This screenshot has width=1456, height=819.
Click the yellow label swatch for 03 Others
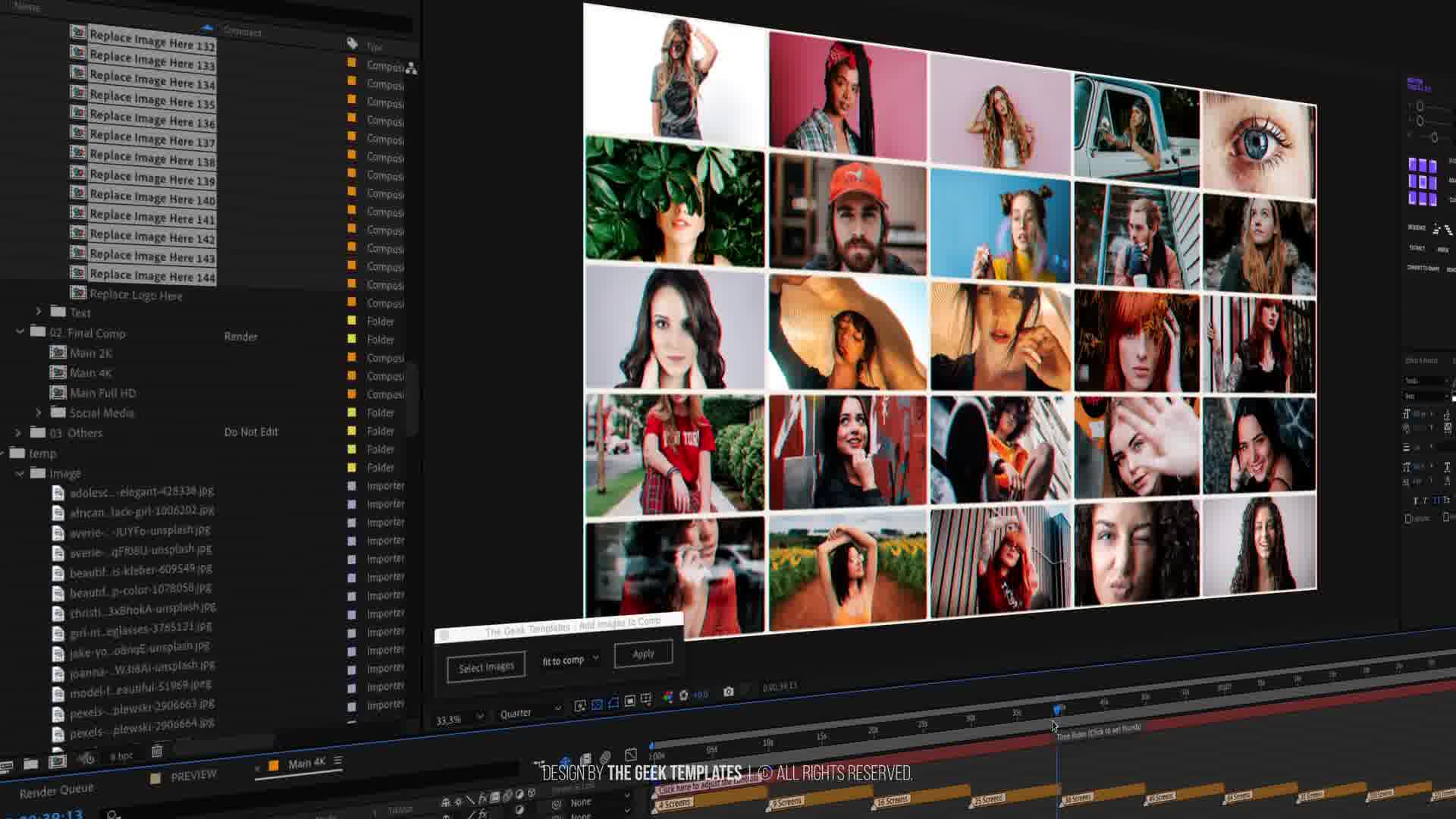[352, 431]
